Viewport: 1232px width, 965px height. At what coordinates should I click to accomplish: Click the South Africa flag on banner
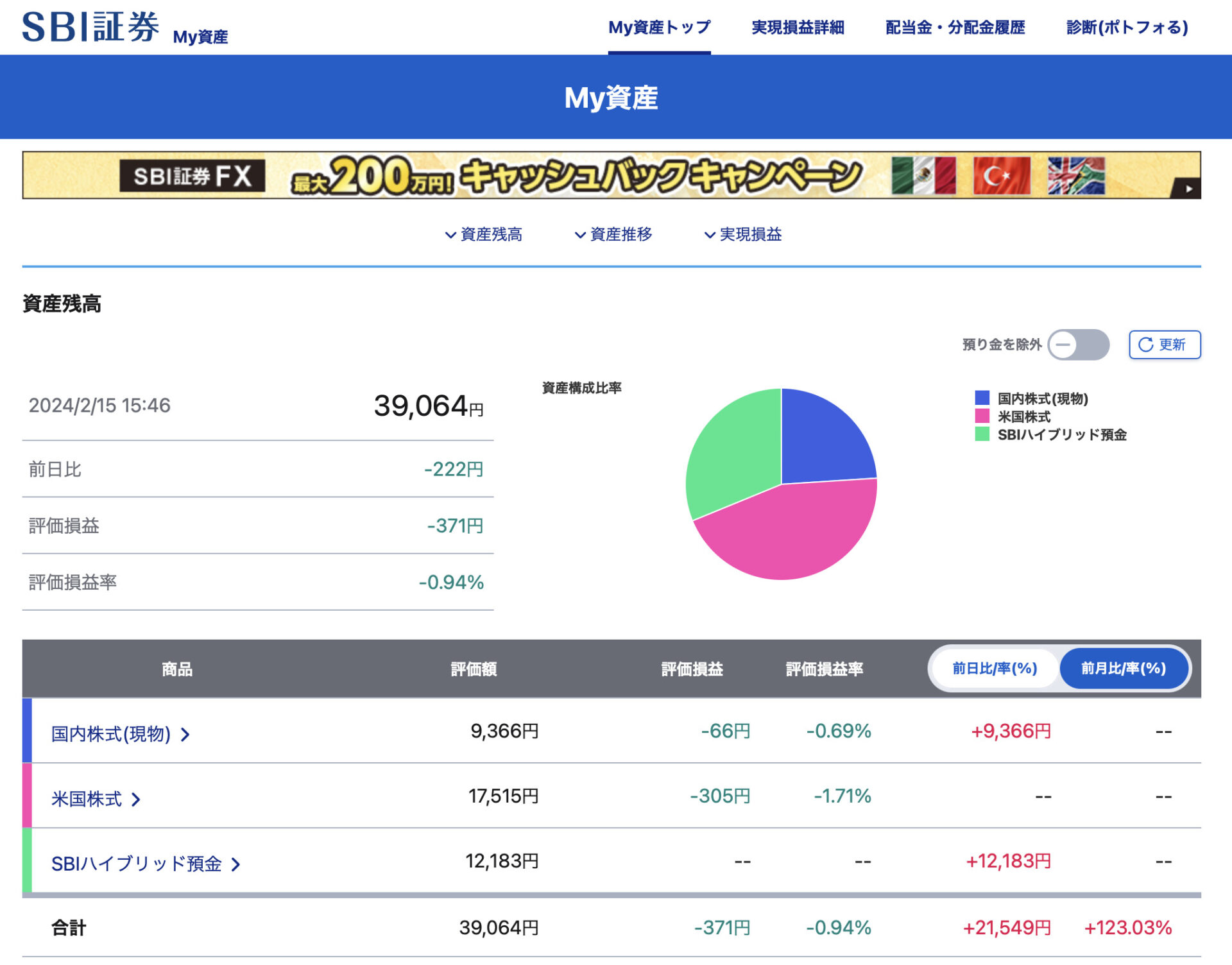[x=1076, y=175]
